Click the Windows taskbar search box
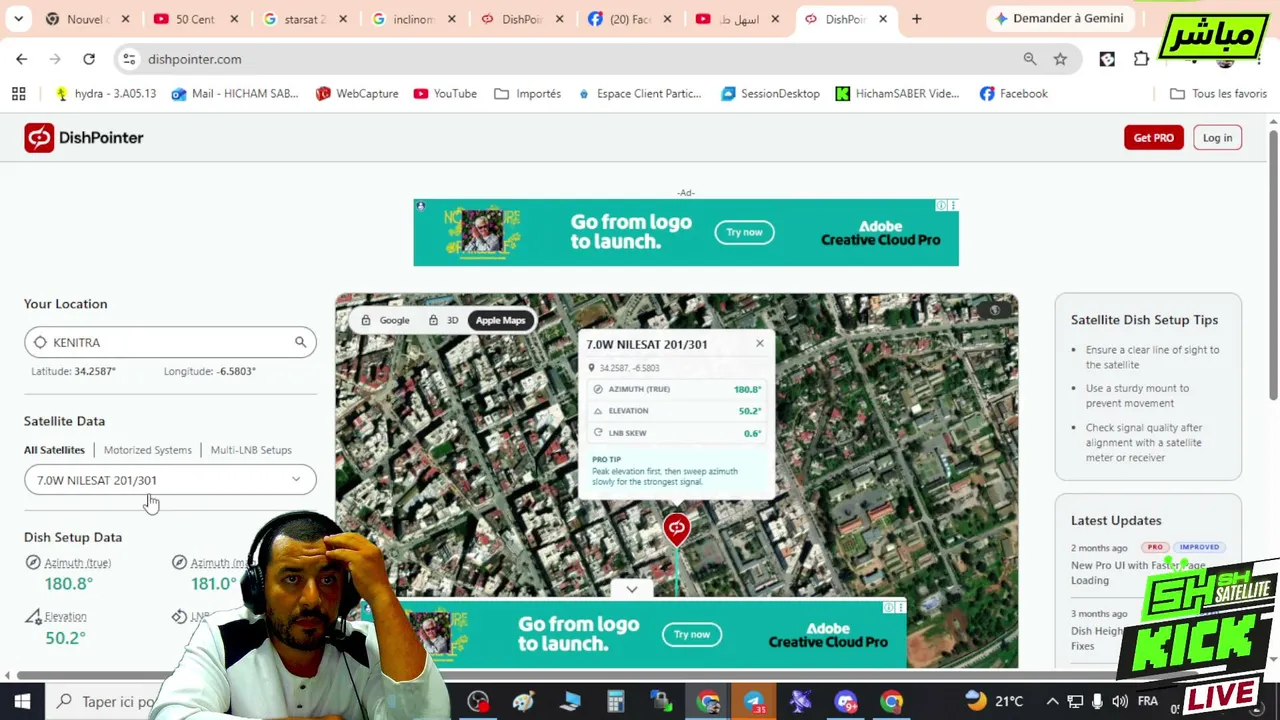 click(x=105, y=701)
